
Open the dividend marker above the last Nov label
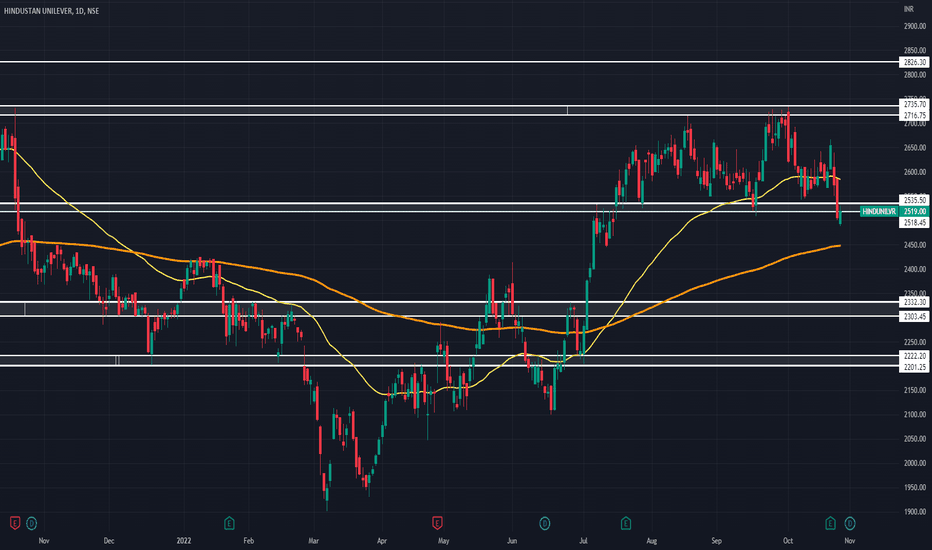(x=850, y=523)
